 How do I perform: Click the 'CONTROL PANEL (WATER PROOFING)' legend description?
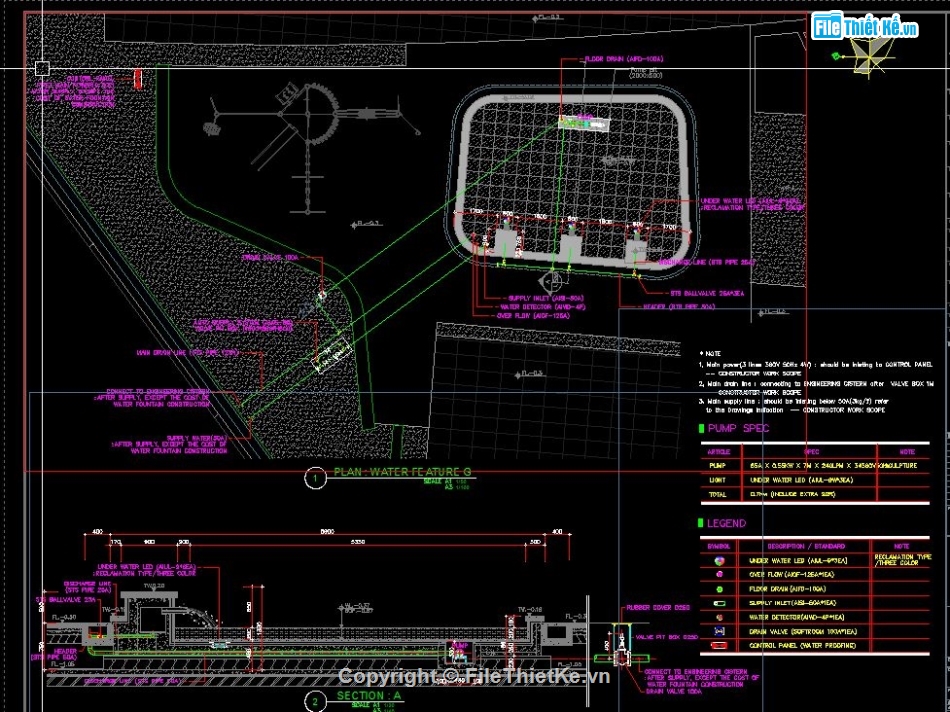(802, 646)
